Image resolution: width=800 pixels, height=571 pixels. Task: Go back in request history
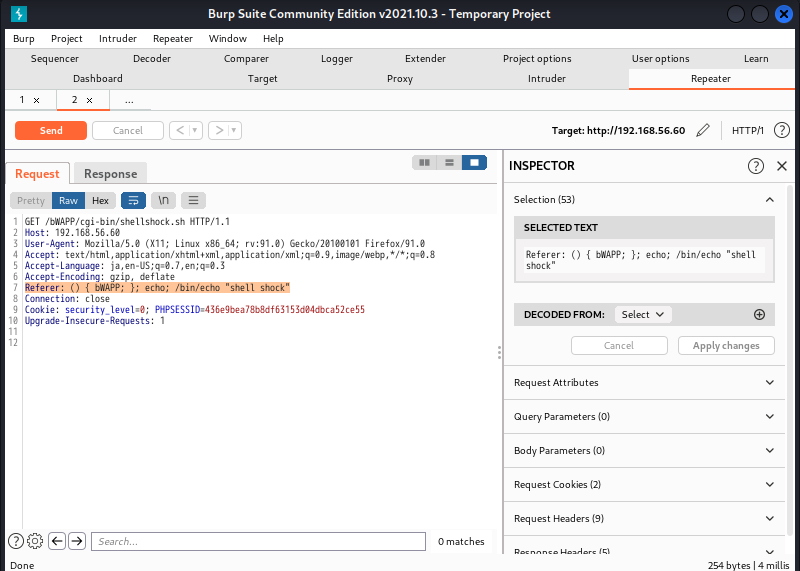[x=180, y=131]
